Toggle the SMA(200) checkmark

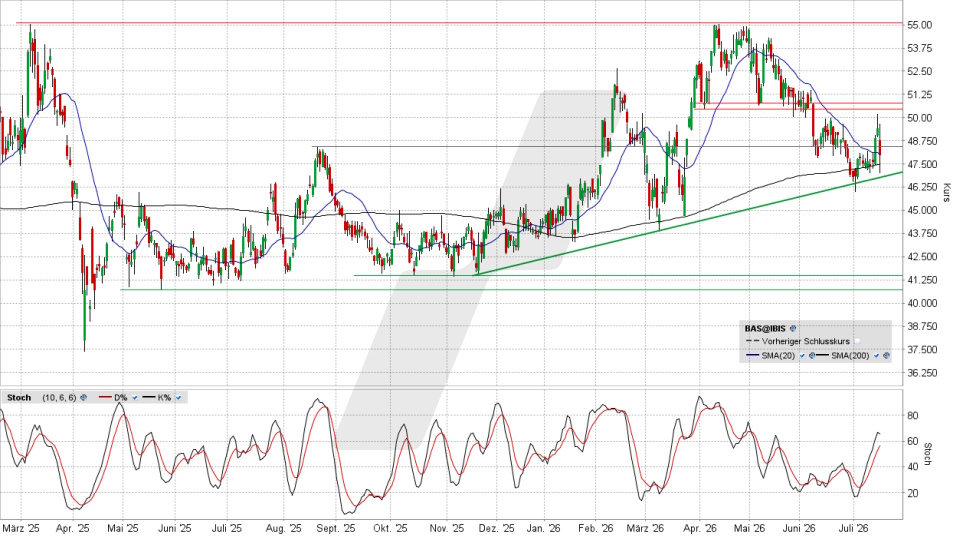click(876, 356)
